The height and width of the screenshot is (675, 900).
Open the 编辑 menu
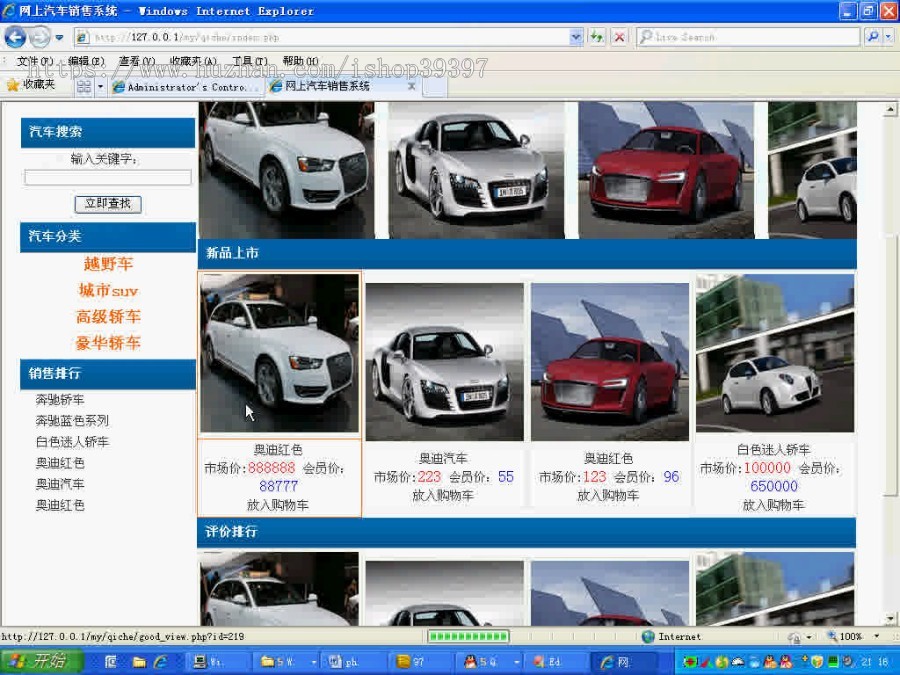click(86, 61)
